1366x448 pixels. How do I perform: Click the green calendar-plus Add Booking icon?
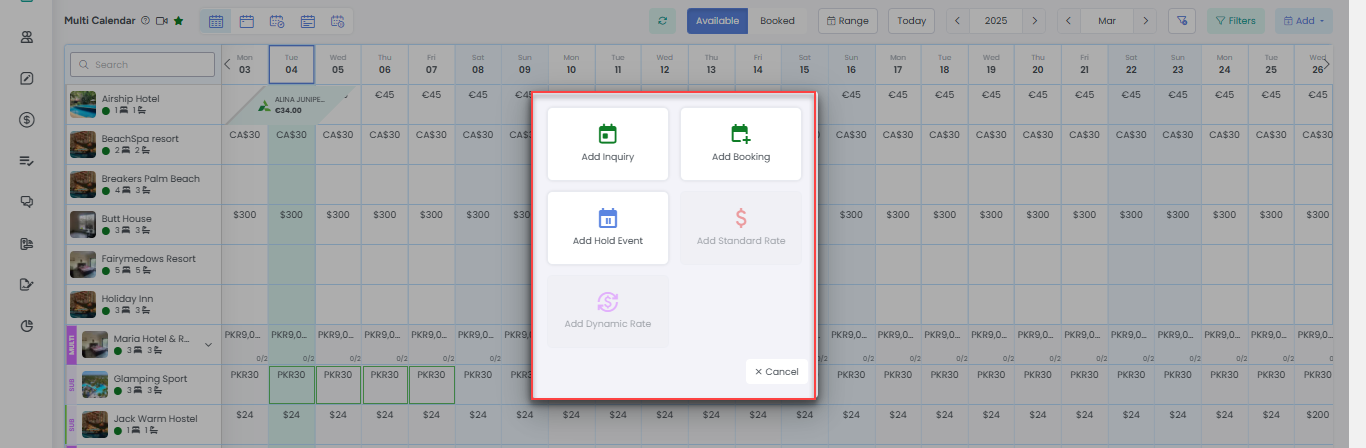point(741,134)
